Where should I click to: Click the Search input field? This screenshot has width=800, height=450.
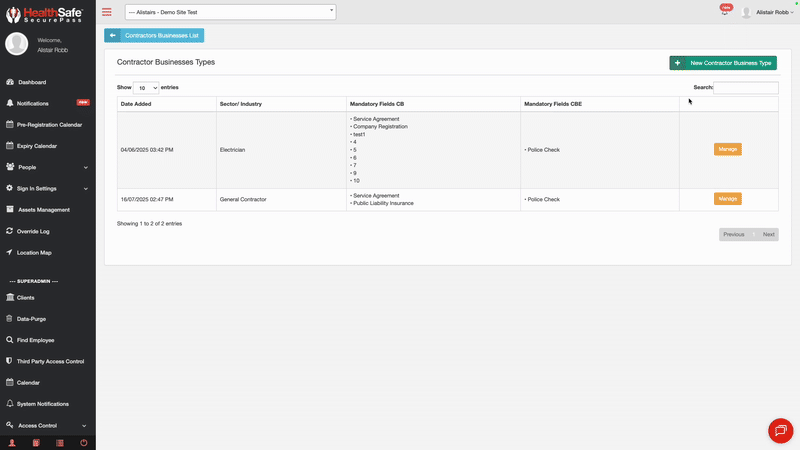coord(746,88)
